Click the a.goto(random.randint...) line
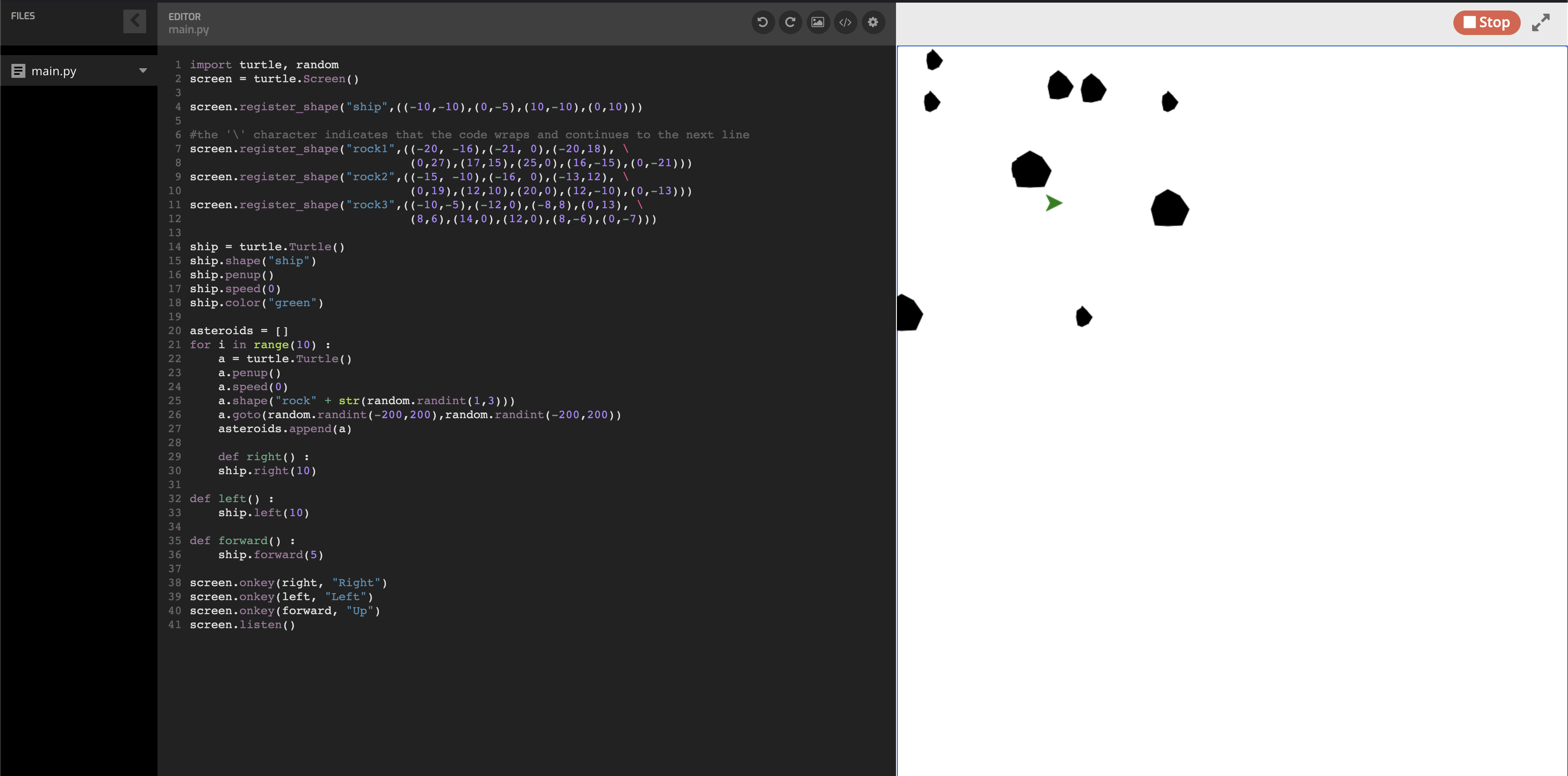Image resolution: width=1568 pixels, height=776 pixels. click(x=420, y=415)
